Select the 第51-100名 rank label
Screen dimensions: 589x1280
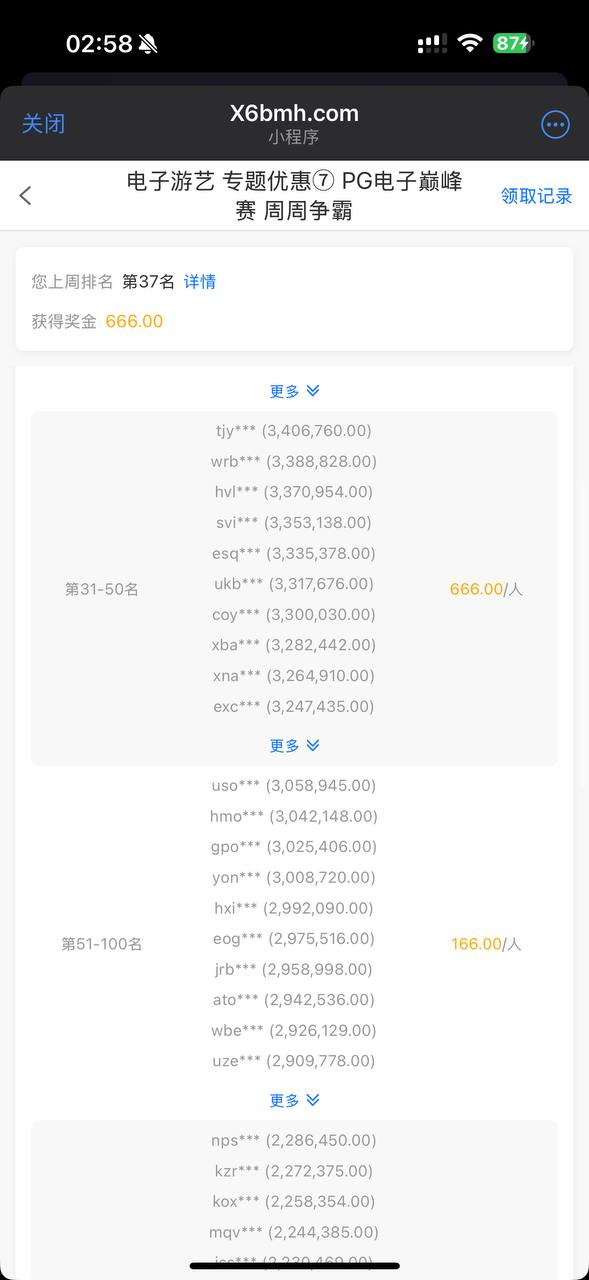102,943
